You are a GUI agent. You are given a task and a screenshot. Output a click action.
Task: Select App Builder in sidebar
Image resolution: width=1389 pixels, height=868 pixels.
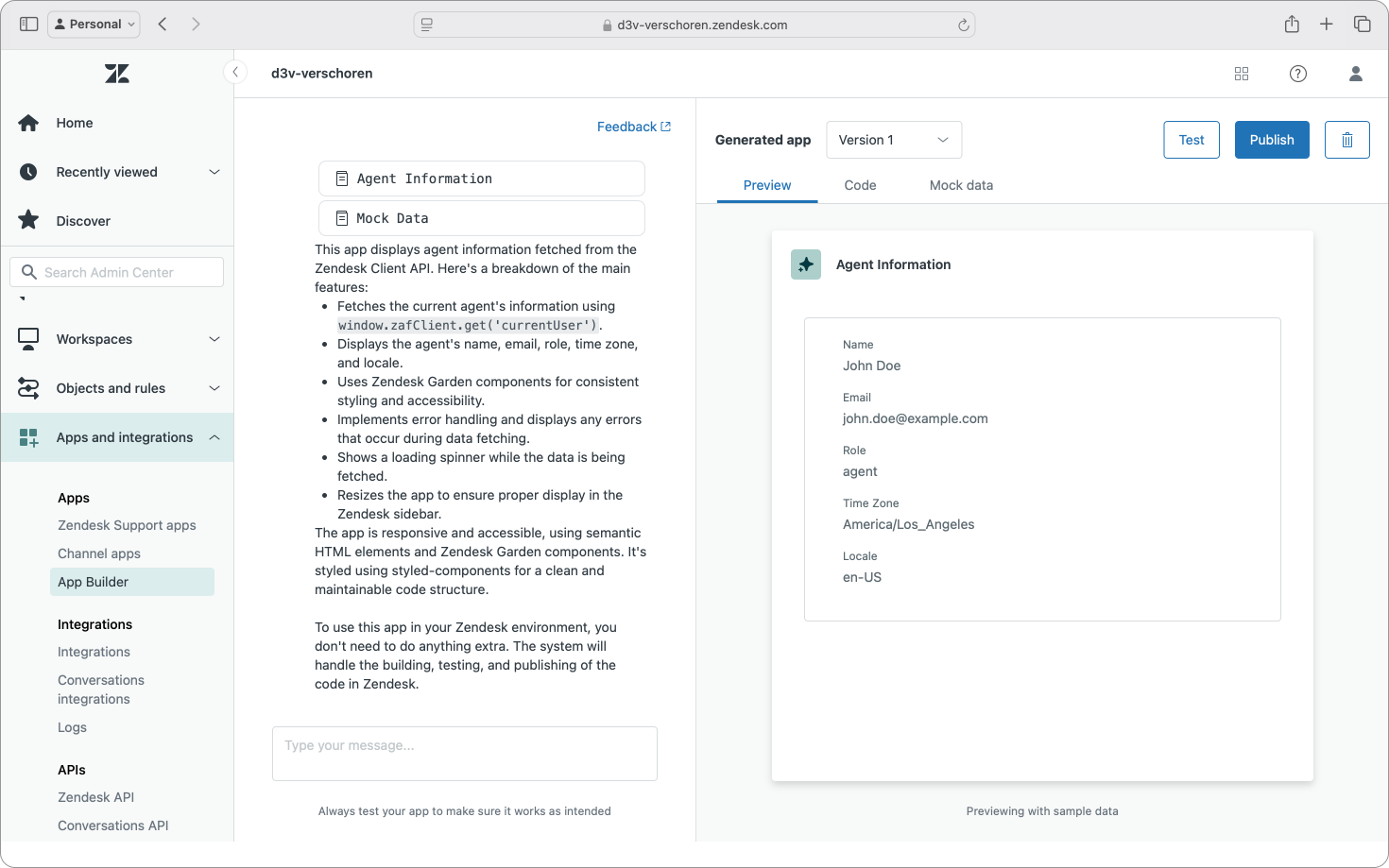coord(132,582)
